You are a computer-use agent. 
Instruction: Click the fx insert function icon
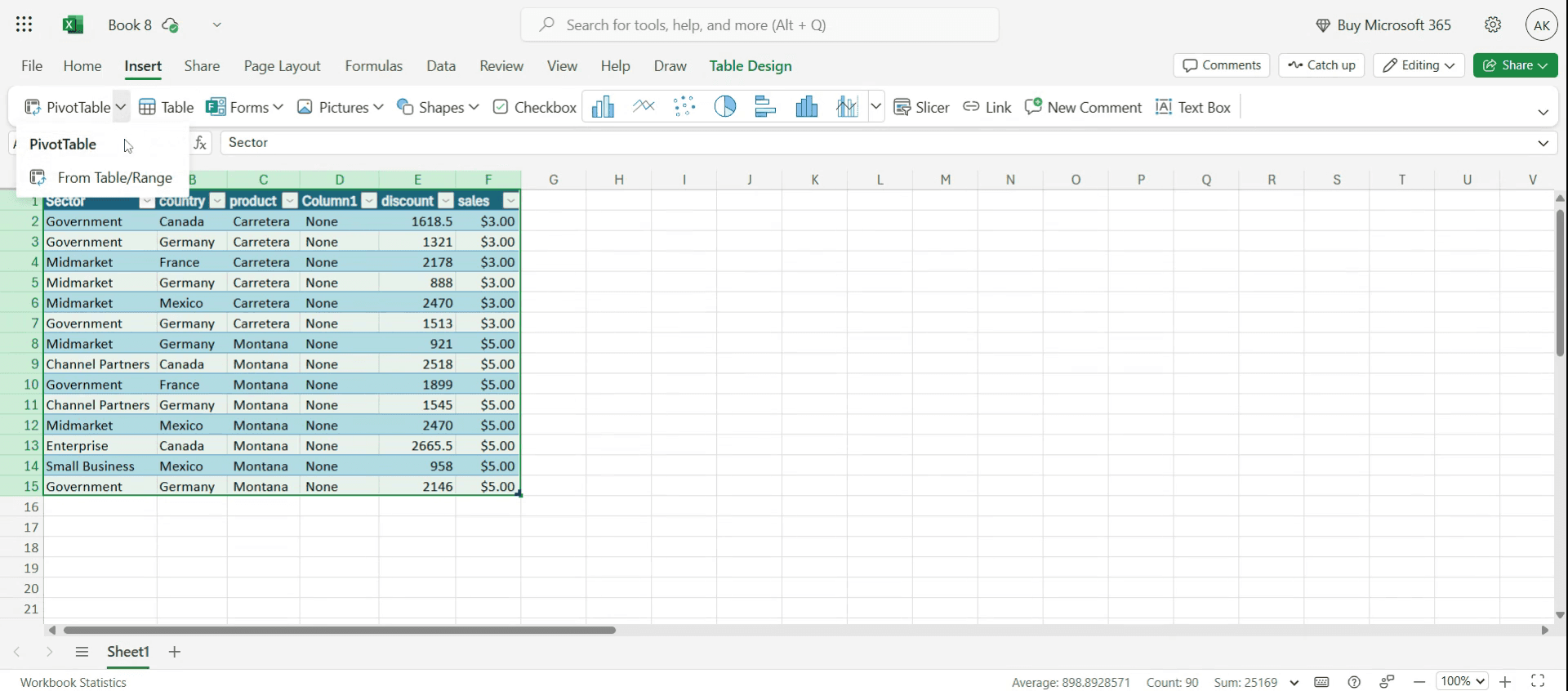pos(200,143)
